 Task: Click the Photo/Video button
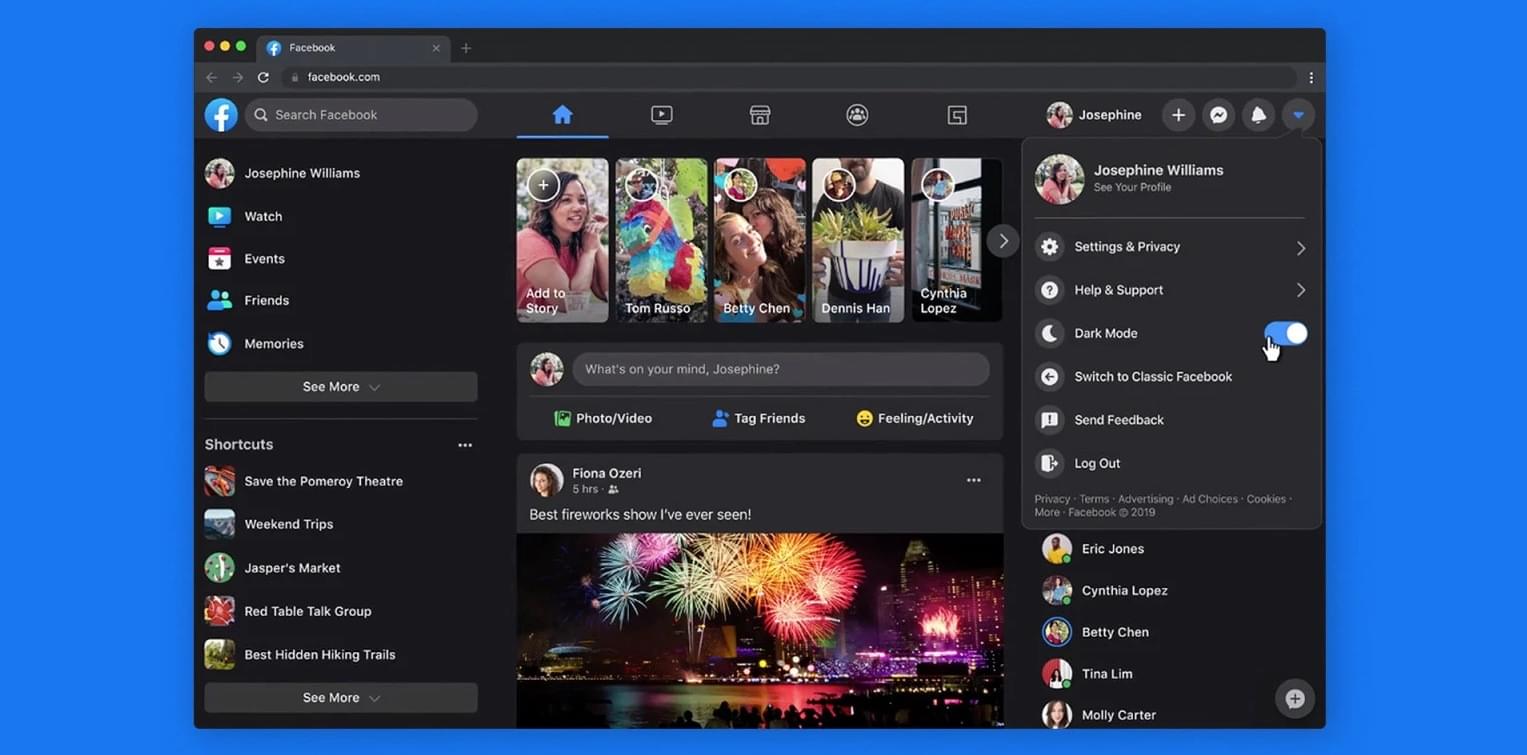coord(603,418)
